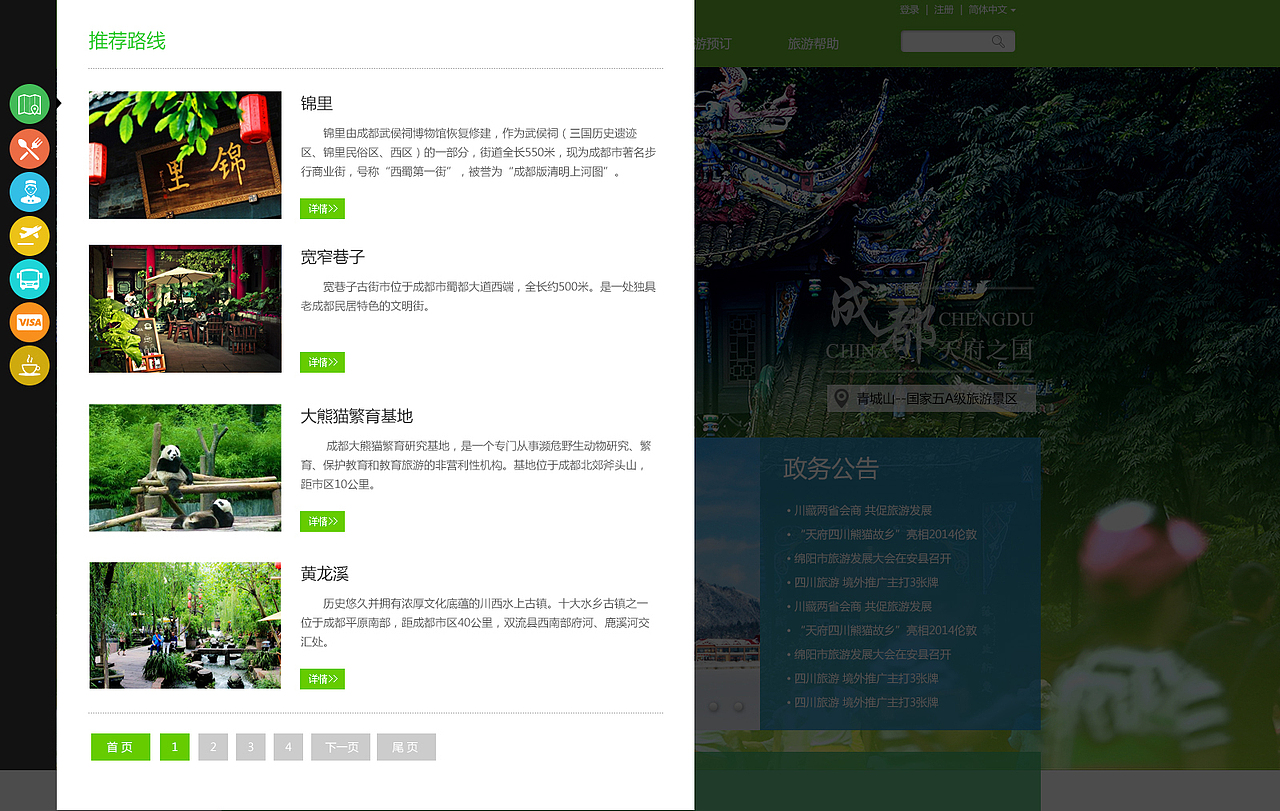Click 下一页 to go to next page
Viewport: 1280px width, 811px height.
coord(340,746)
